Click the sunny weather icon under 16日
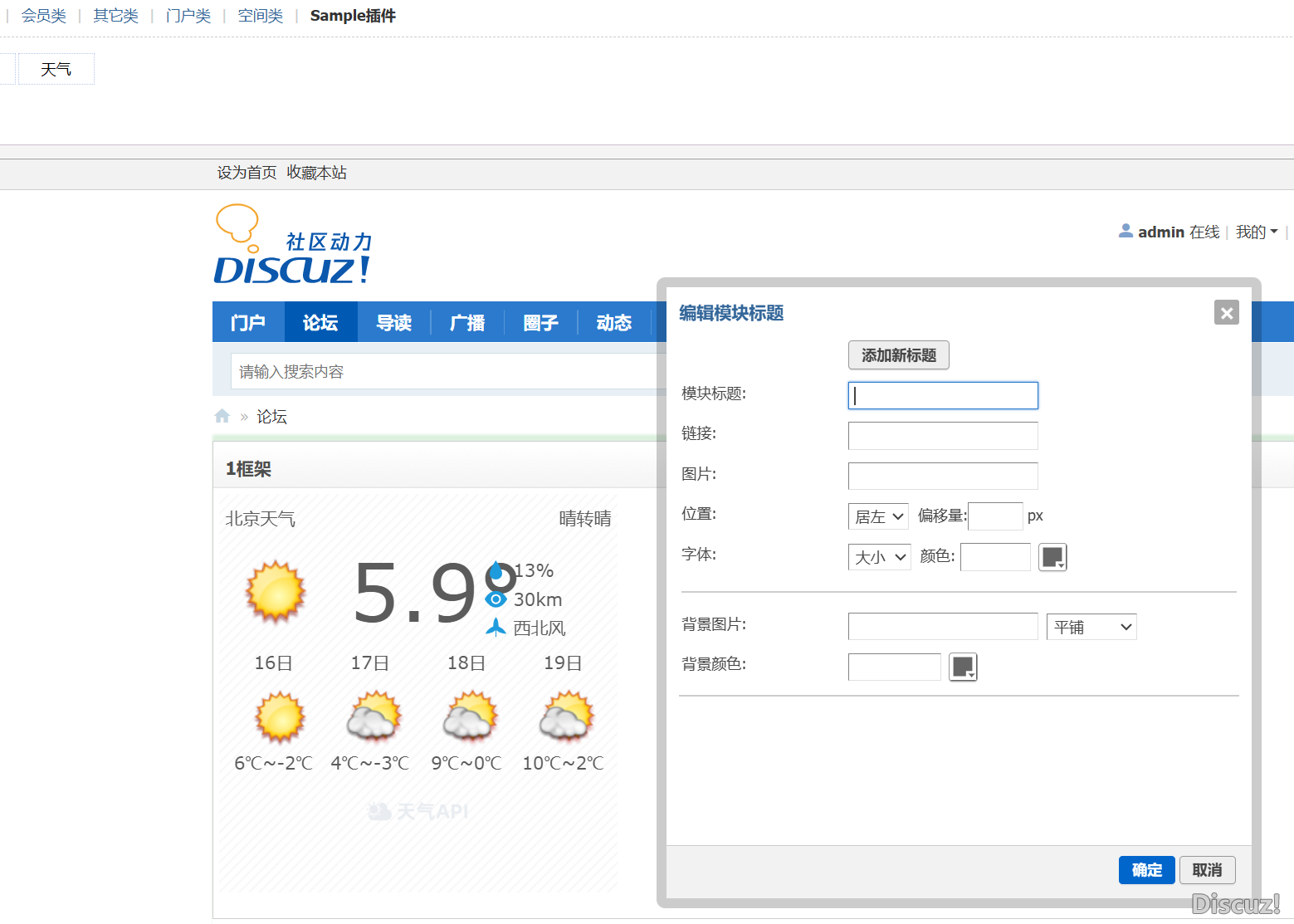 tap(279, 717)
